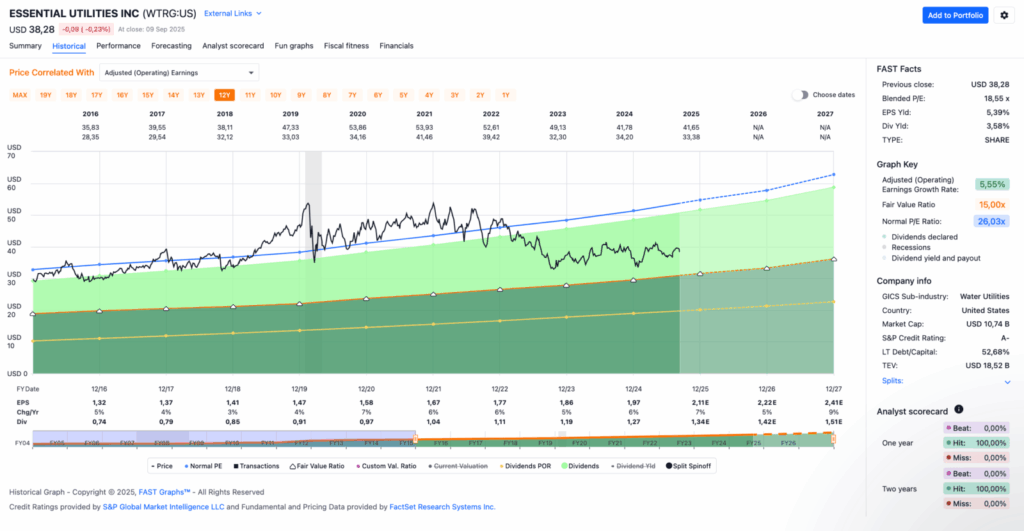Image resolution: width=1024 pixels, height=531 pixels.
Task: Open the settings gear icon
Action: (1004, 15)
